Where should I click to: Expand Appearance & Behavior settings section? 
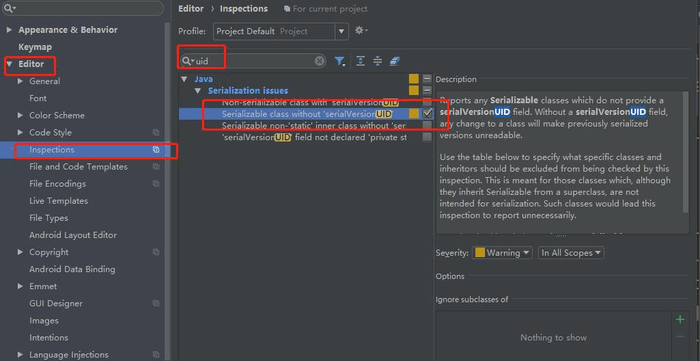click(9, 30)
